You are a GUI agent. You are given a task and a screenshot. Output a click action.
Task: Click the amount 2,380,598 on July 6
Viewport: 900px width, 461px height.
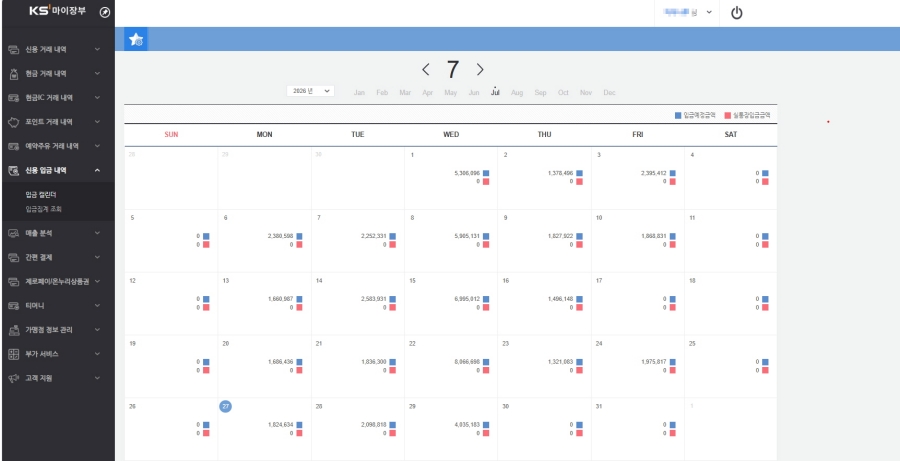click(280, 236)
